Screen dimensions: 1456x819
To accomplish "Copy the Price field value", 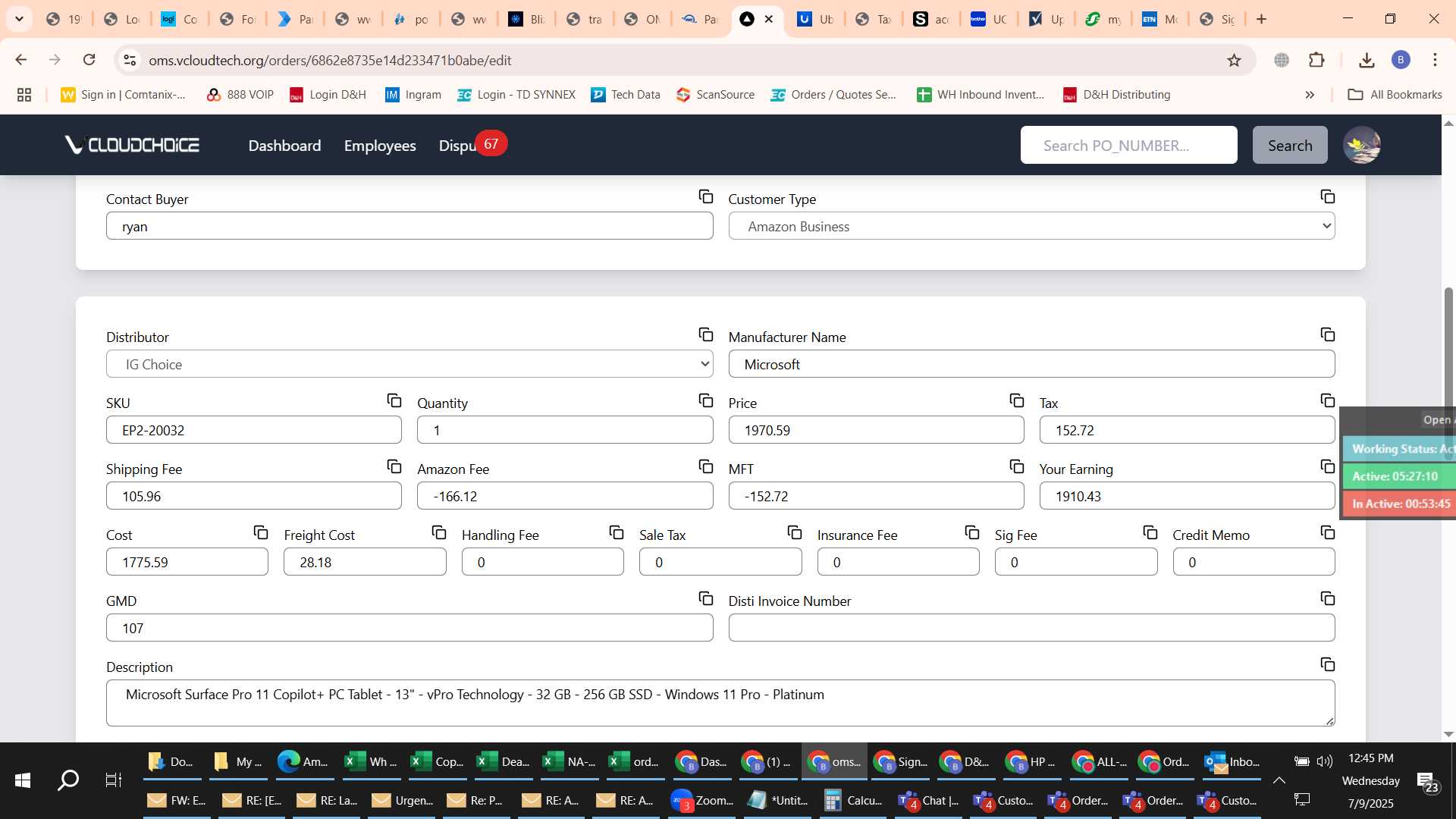I will click(1017, 401).
